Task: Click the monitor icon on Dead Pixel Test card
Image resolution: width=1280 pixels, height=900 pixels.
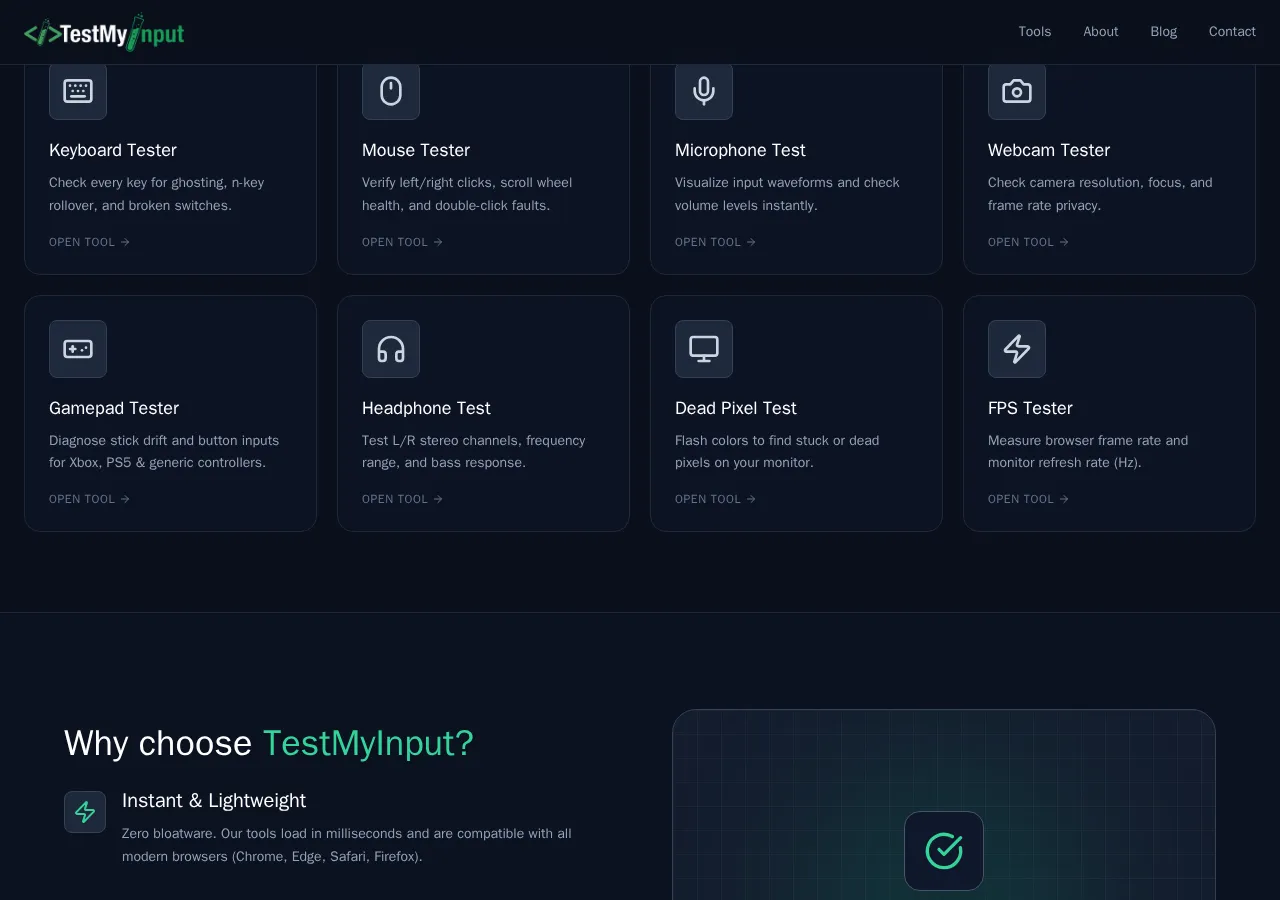Action: click(704, 349)
